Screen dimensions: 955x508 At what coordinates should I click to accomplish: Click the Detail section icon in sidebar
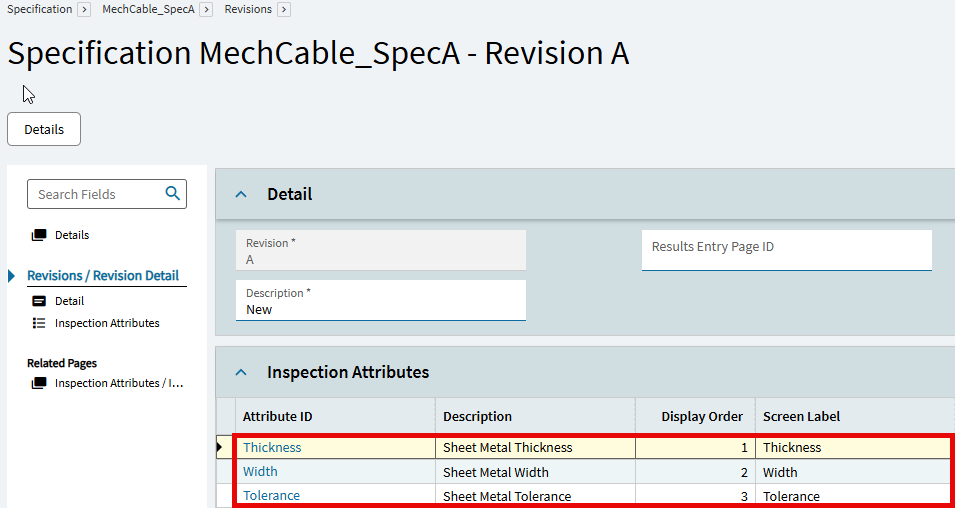[x=39, y=301]
